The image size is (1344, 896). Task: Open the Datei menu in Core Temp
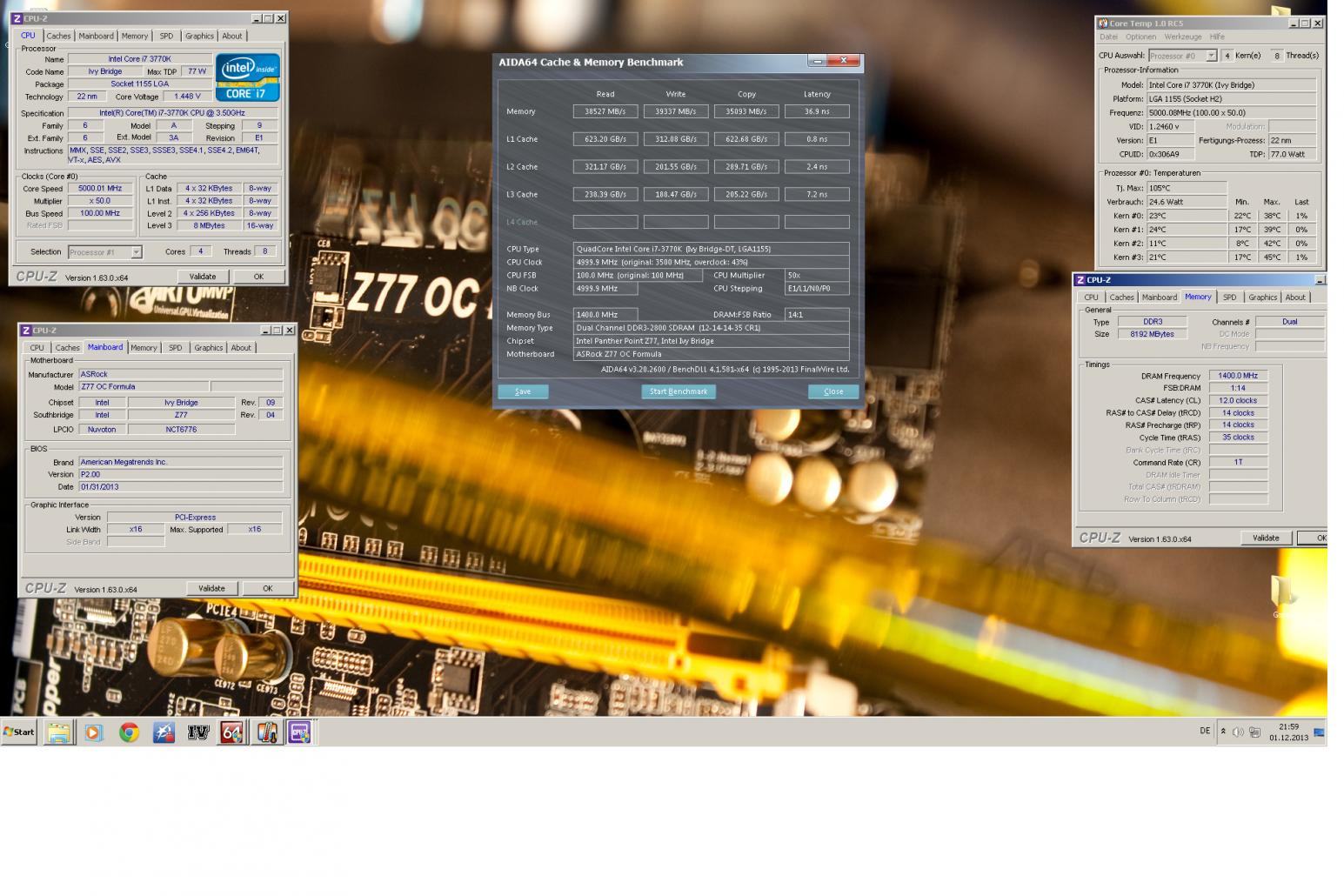point(1108,37)
